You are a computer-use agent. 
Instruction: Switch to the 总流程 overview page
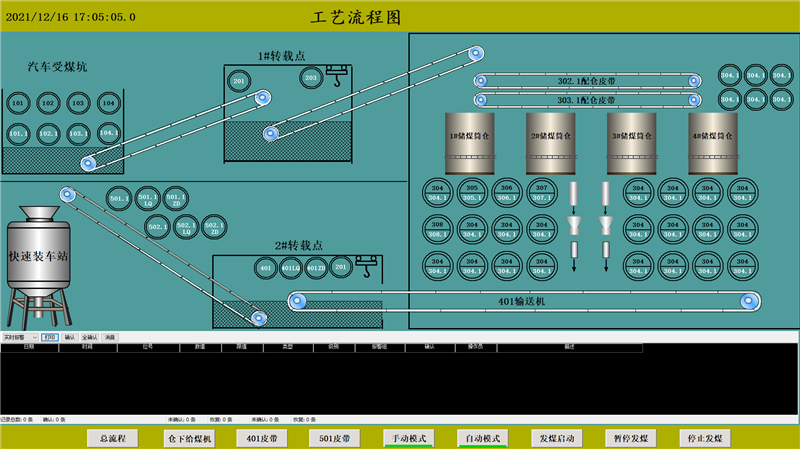(112, 438)
